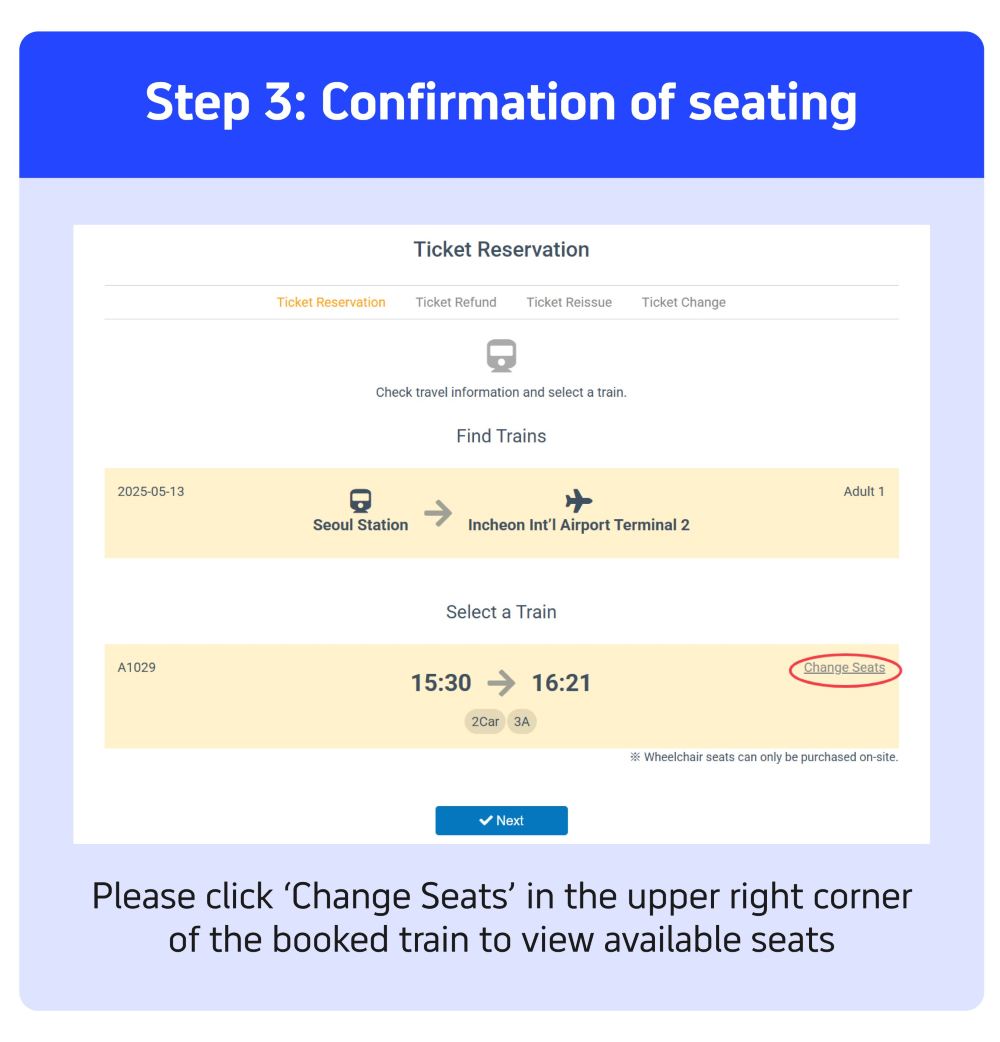Click the blue Next button
1000x1042 pixels.
(500, 819)
